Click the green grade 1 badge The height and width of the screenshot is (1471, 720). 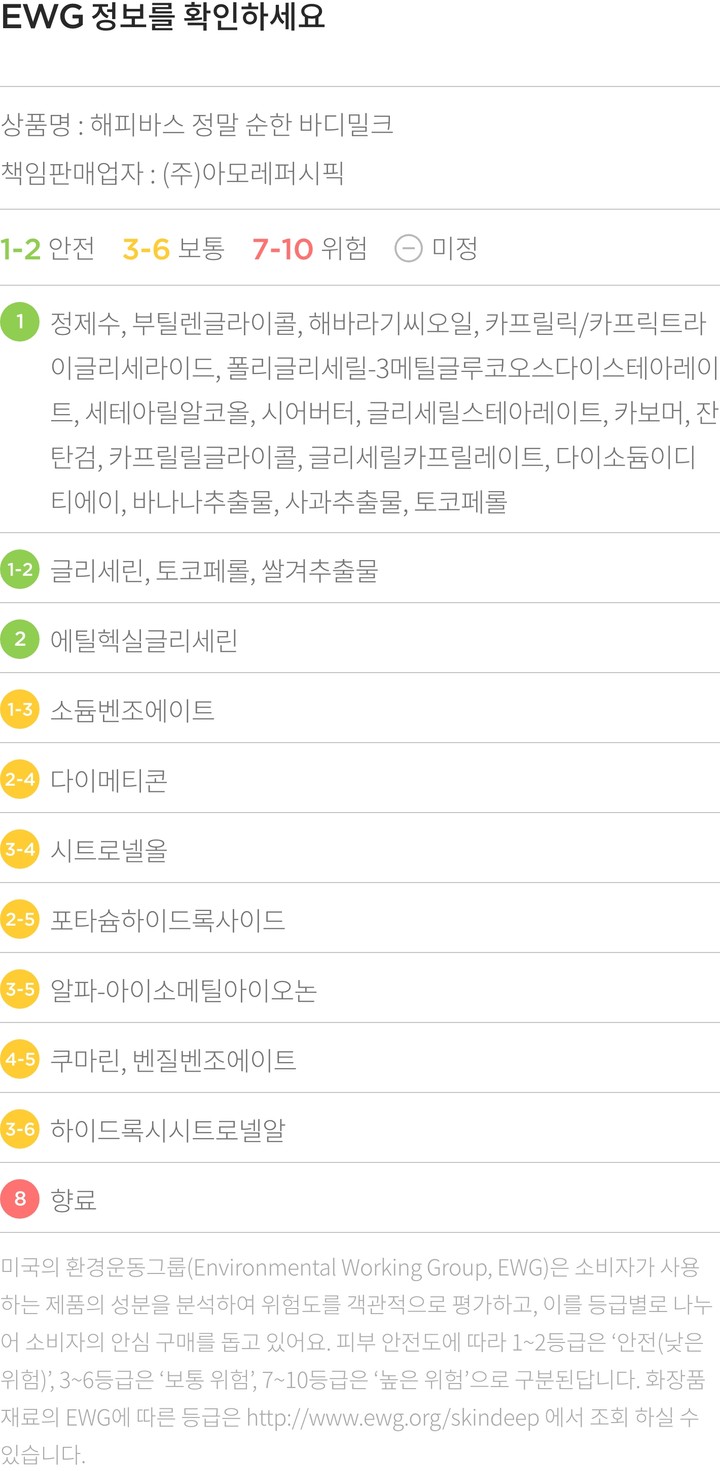20,323
